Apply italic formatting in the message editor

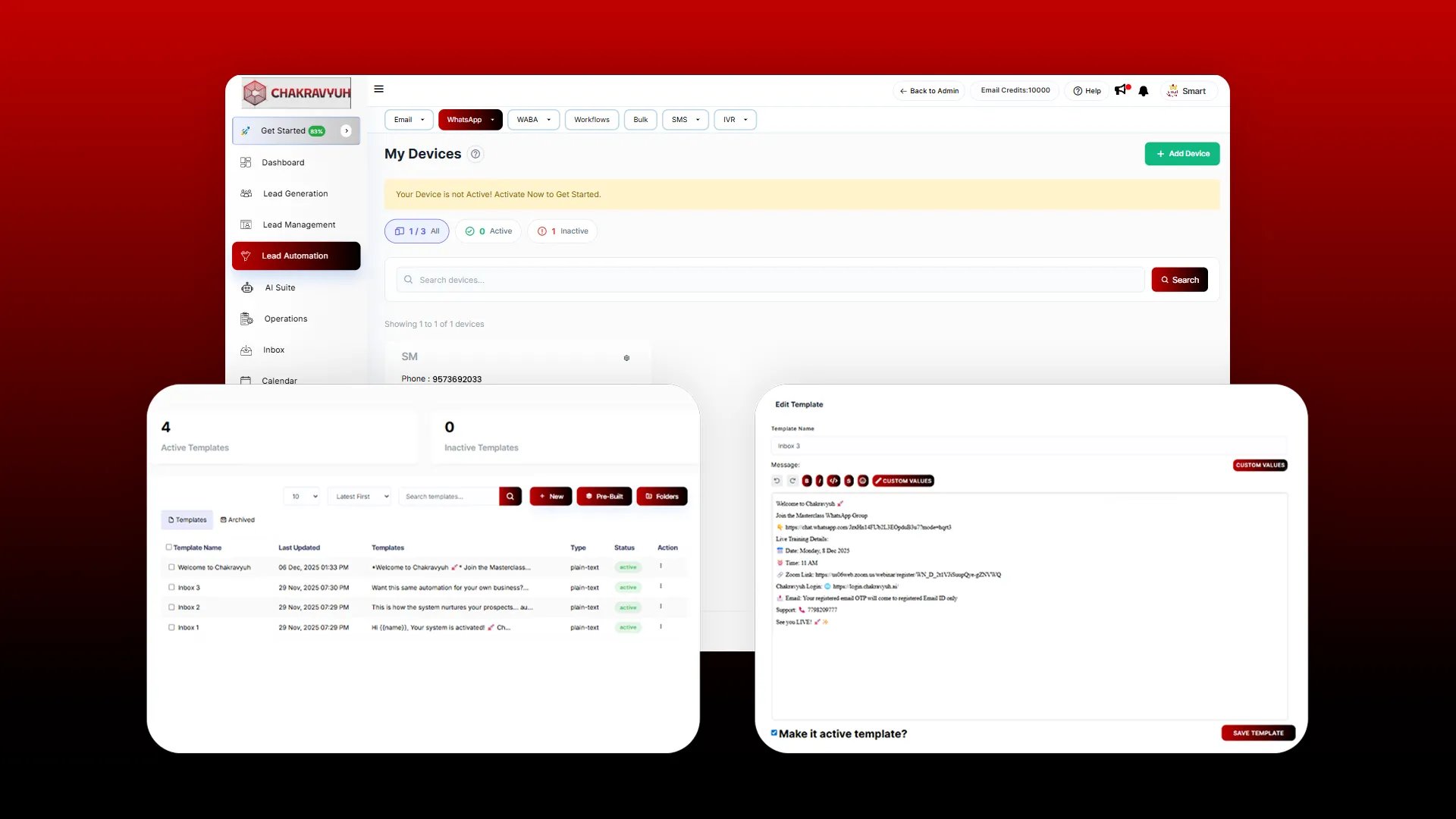[820, 481]
